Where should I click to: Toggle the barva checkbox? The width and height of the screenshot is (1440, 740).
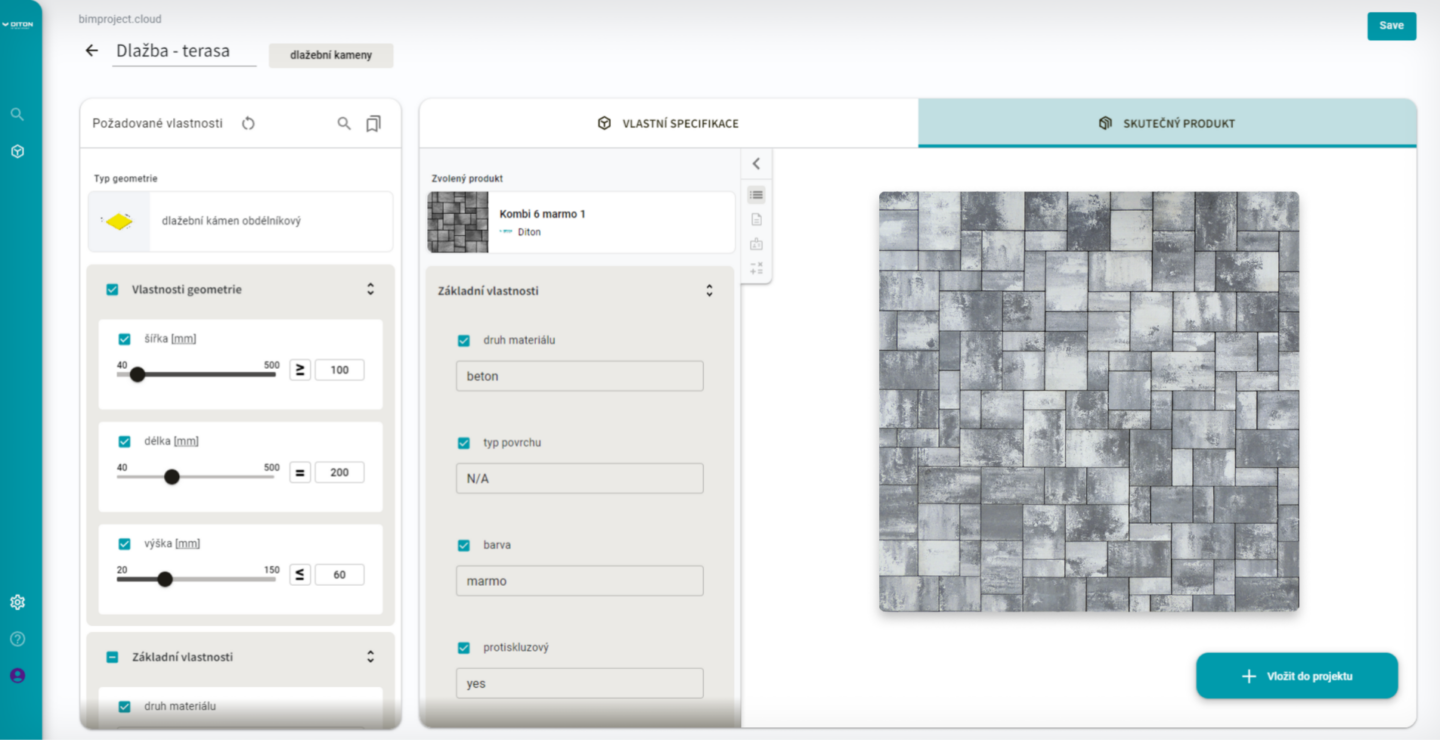pyautogui.click(x=464, y=545)
